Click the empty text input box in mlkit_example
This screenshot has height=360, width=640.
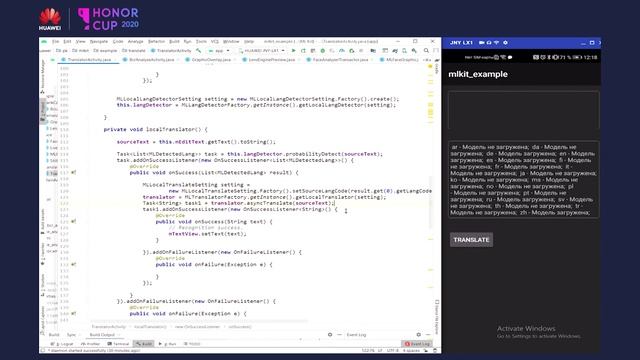click(x=523, y=110)
